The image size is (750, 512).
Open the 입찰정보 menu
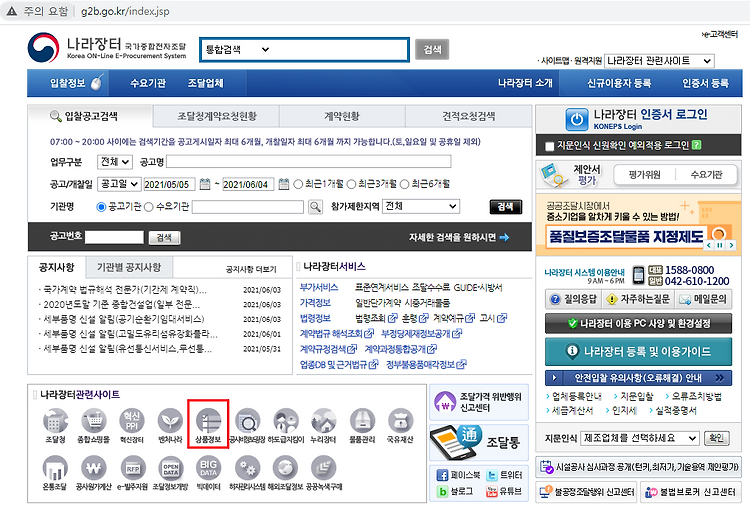coord(67,83)
